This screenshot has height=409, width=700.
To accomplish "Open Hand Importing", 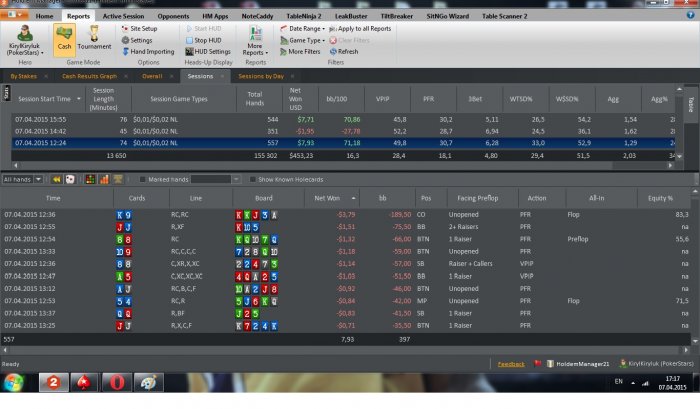I will click(148, 52).
